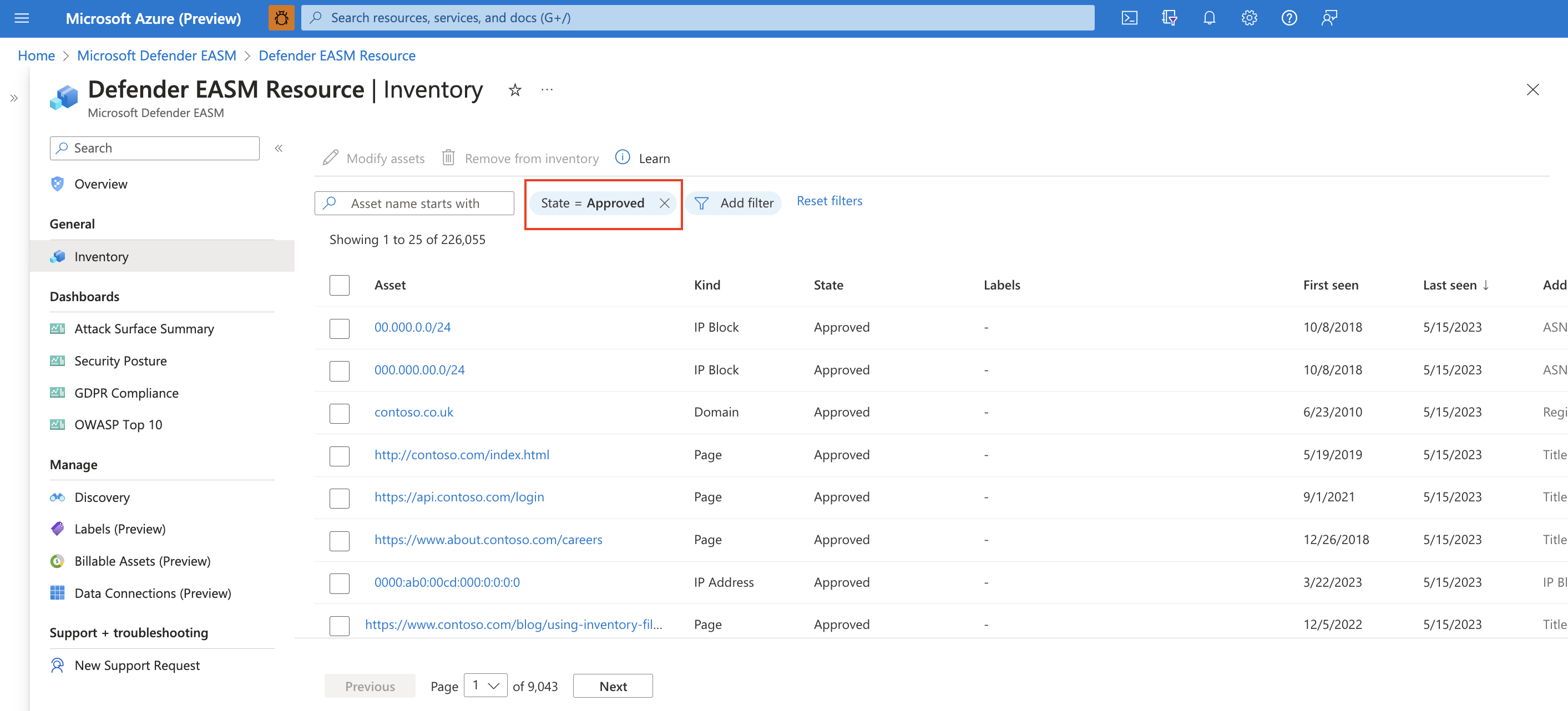Click Asset name search input field
1568x711 pixels.
pos(416,202)
